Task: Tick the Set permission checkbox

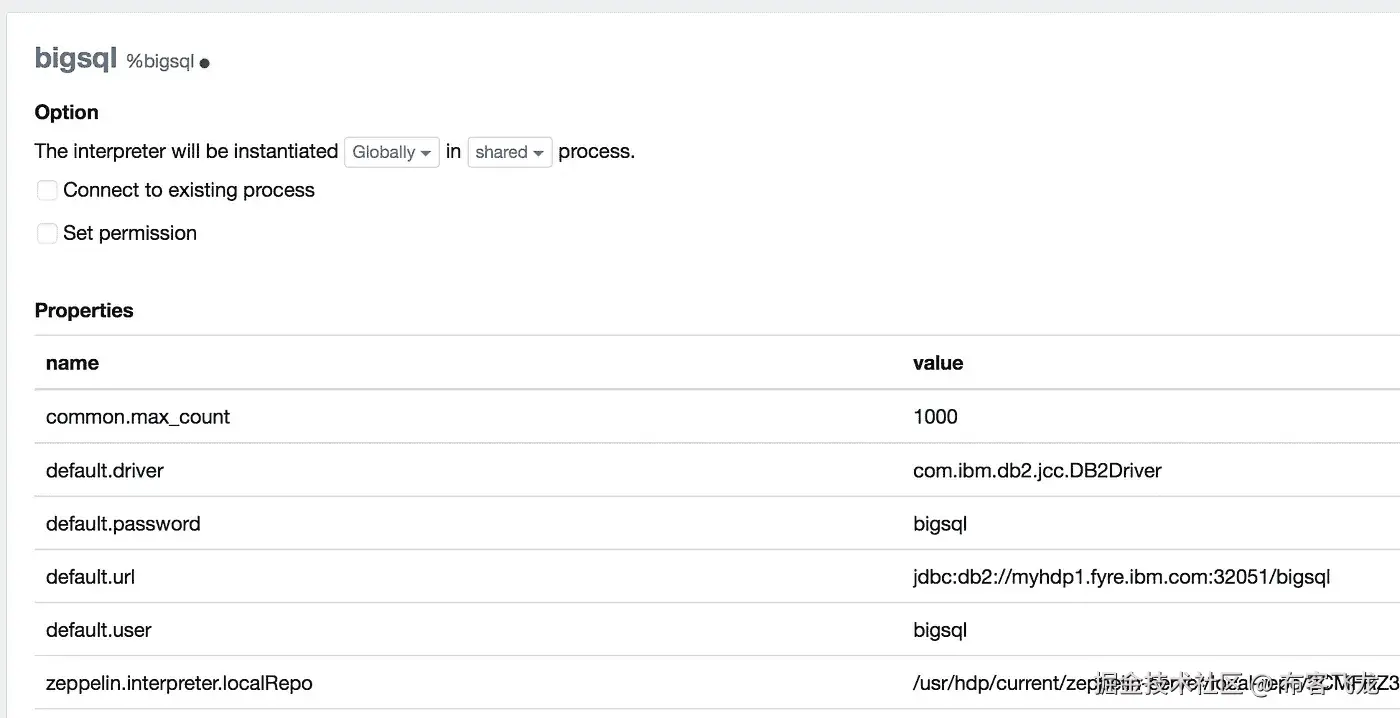Action: click(x=47, y=233)
